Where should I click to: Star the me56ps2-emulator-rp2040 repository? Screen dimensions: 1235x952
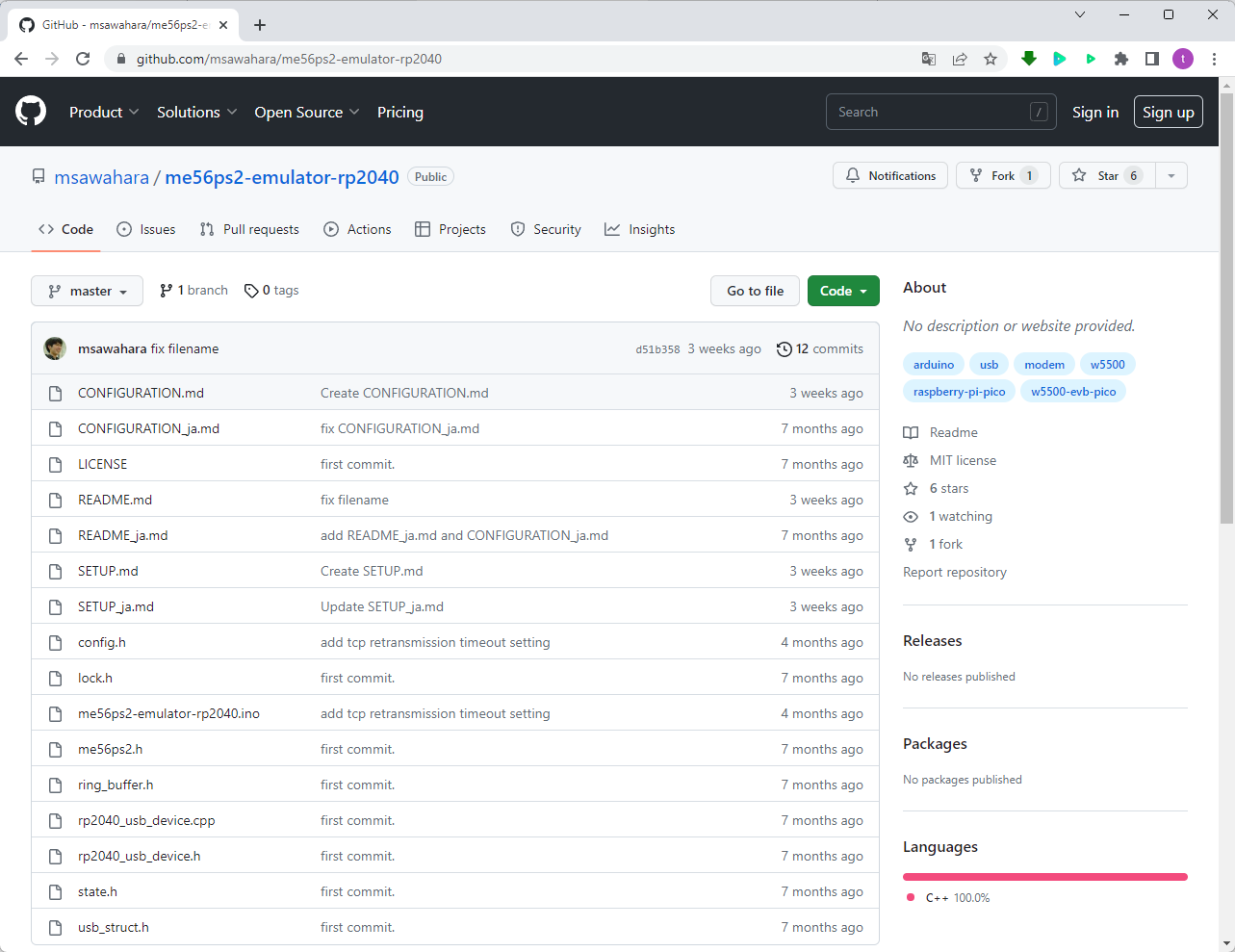tap(1109, 175)
